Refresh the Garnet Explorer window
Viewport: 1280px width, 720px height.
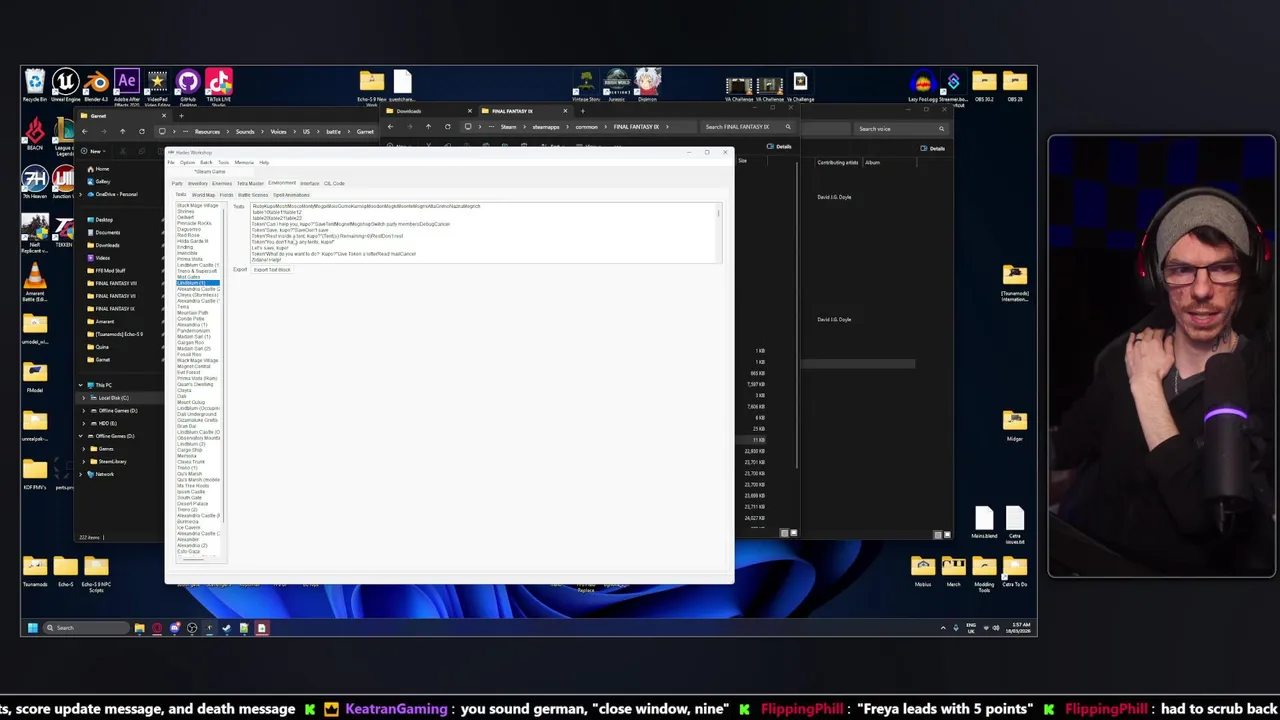(141, 131)
